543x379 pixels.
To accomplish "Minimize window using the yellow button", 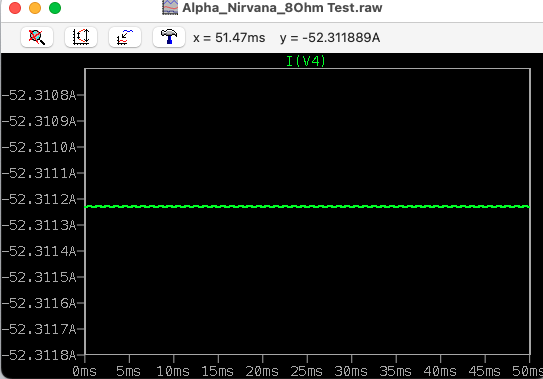I will pyautogui.click(x=35, y=8).
